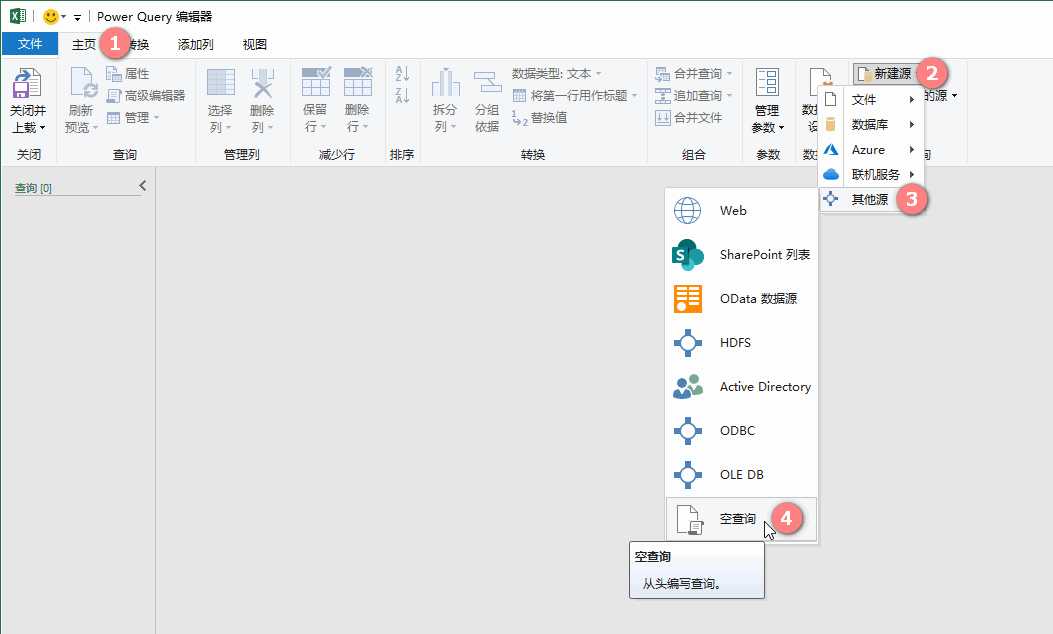Open the 文件 submenu in 新建源 menu
Viewport: 1053px width, 634px height.
tap(871, 99)
